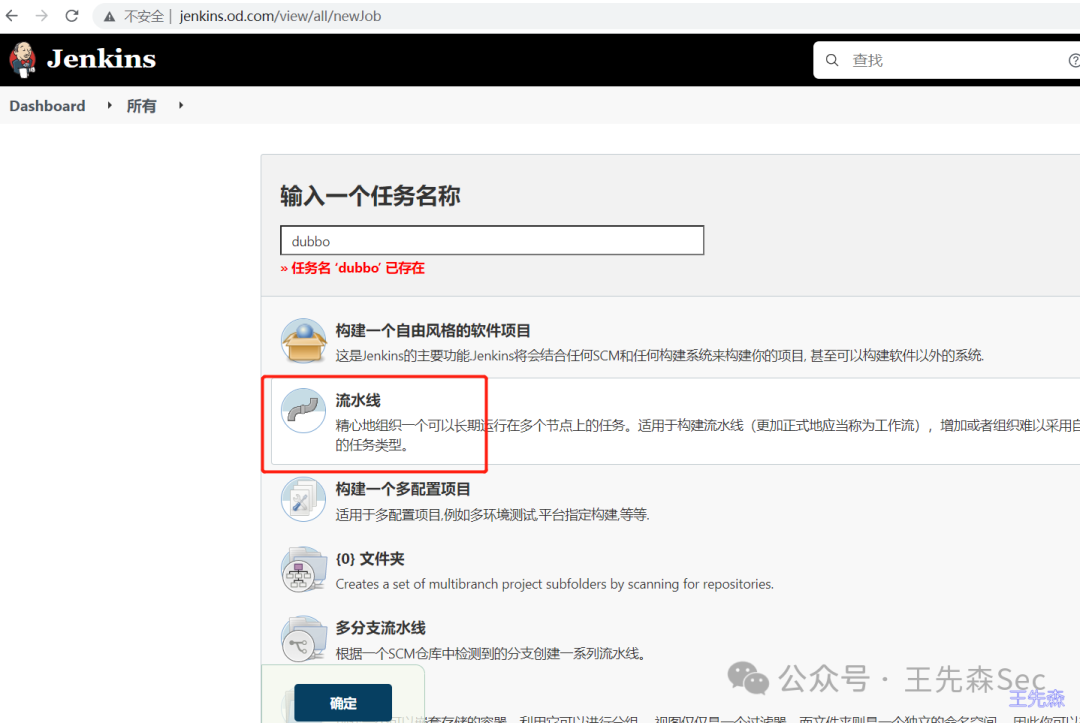The image size is (1080, 723).
Task: Choose the 多分支流水线 title
Action: pos(380,628)
